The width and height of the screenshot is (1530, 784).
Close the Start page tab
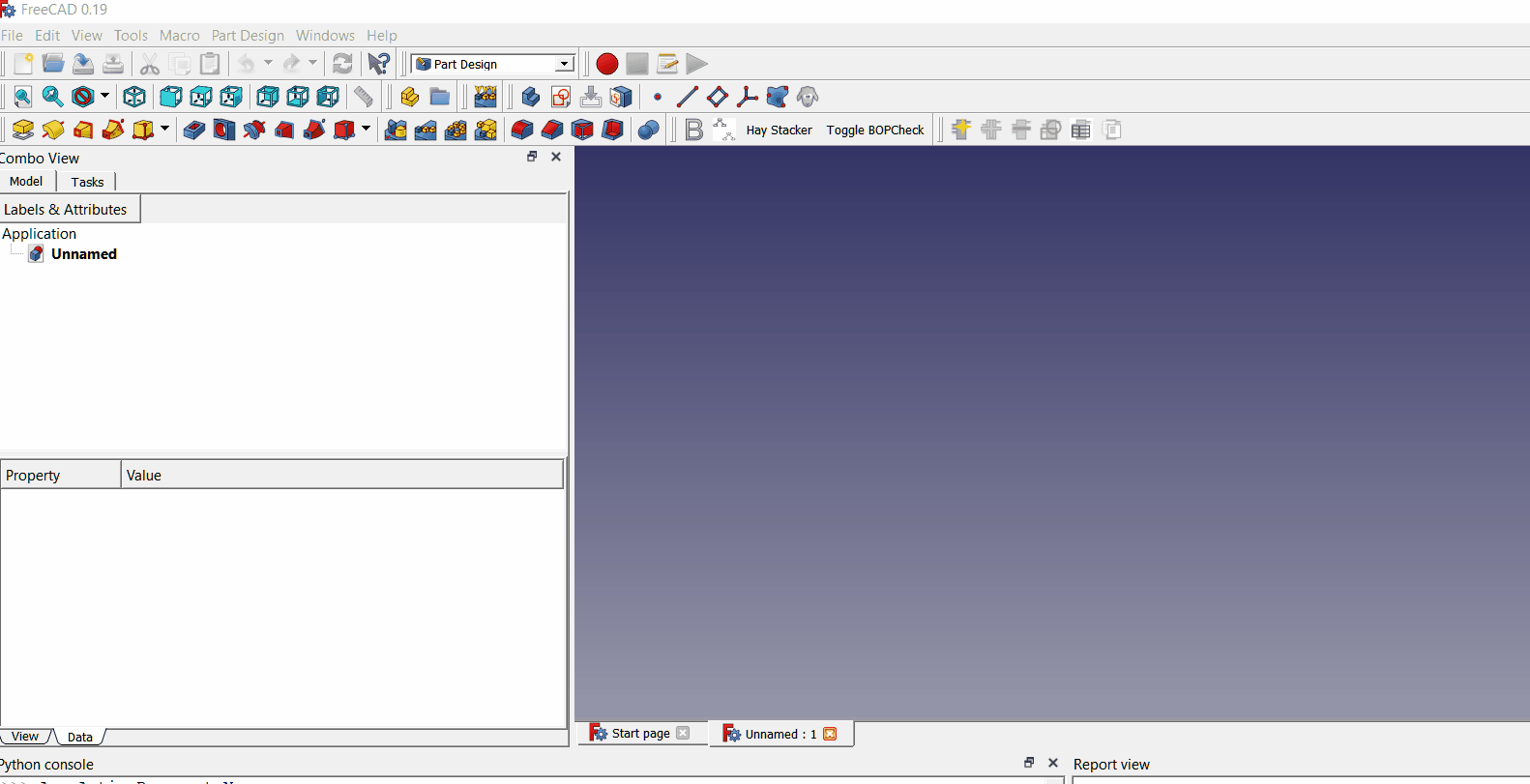(x=683, y=733)
